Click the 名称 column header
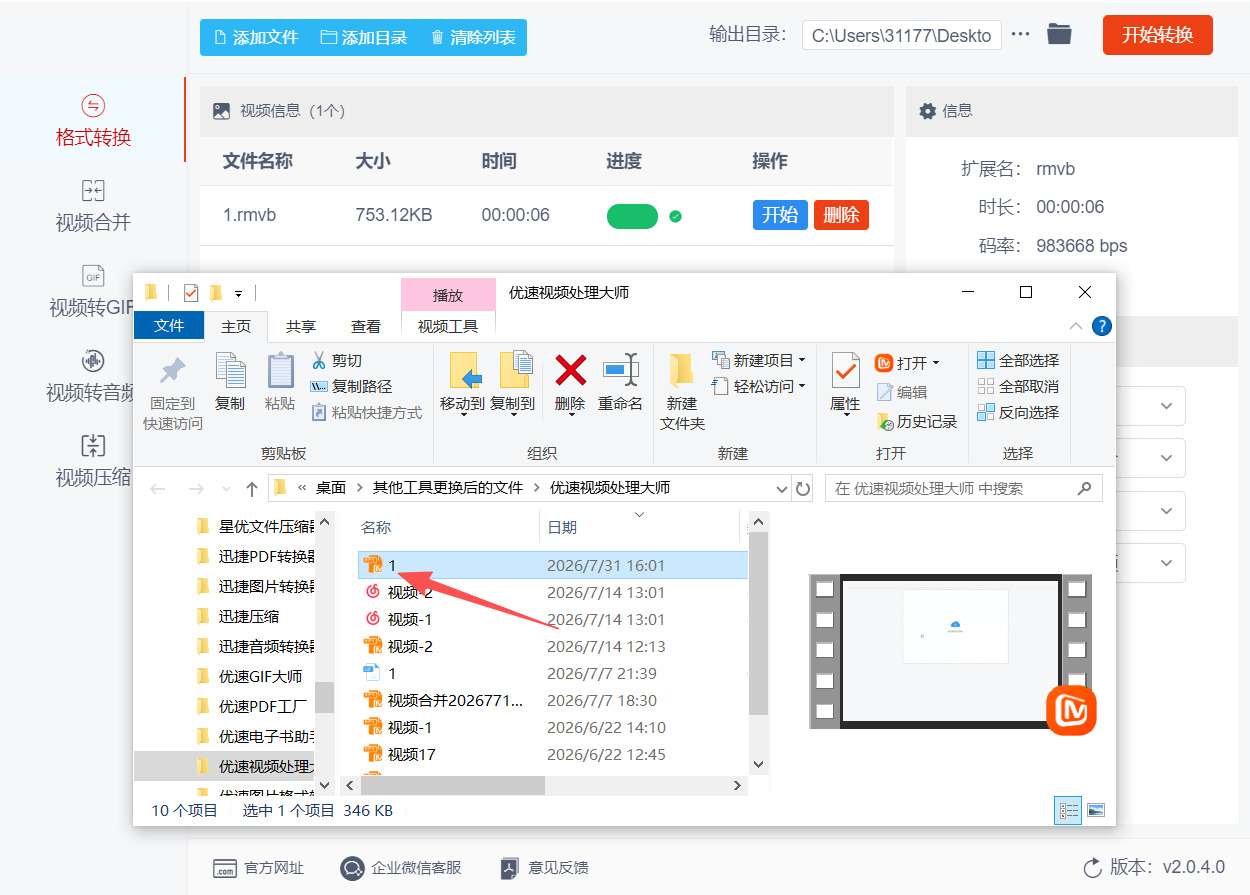The height and width of the screenshot is (895, 1250). [376, 527]
